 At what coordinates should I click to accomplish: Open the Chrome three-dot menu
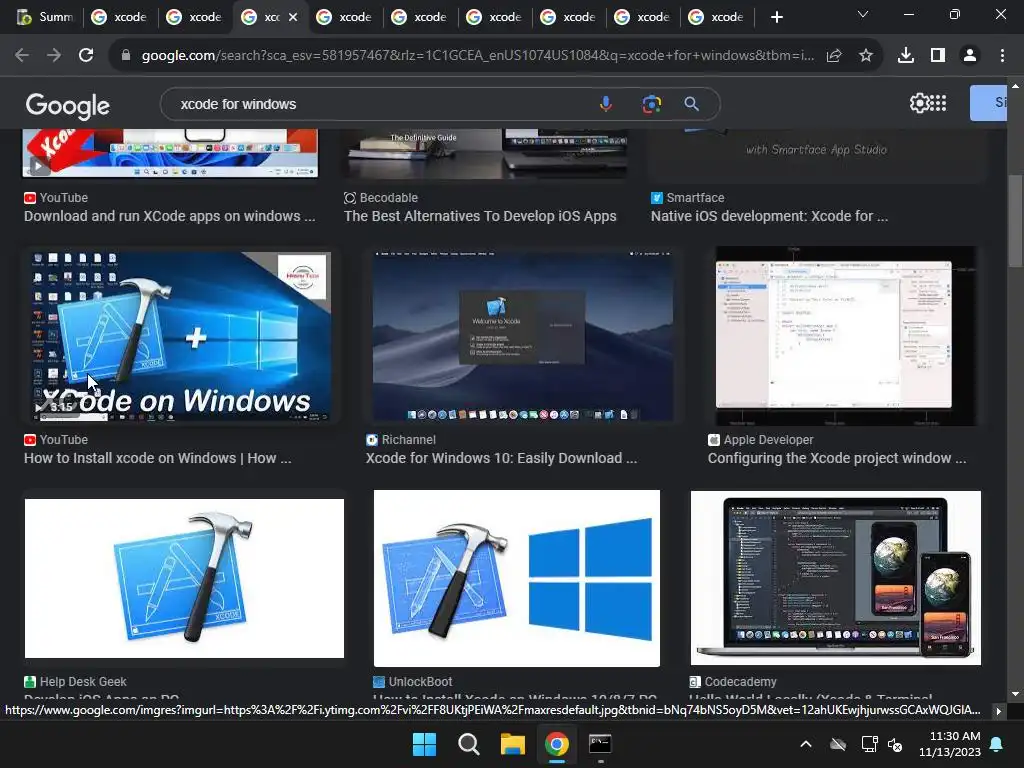coord(1002,56)
